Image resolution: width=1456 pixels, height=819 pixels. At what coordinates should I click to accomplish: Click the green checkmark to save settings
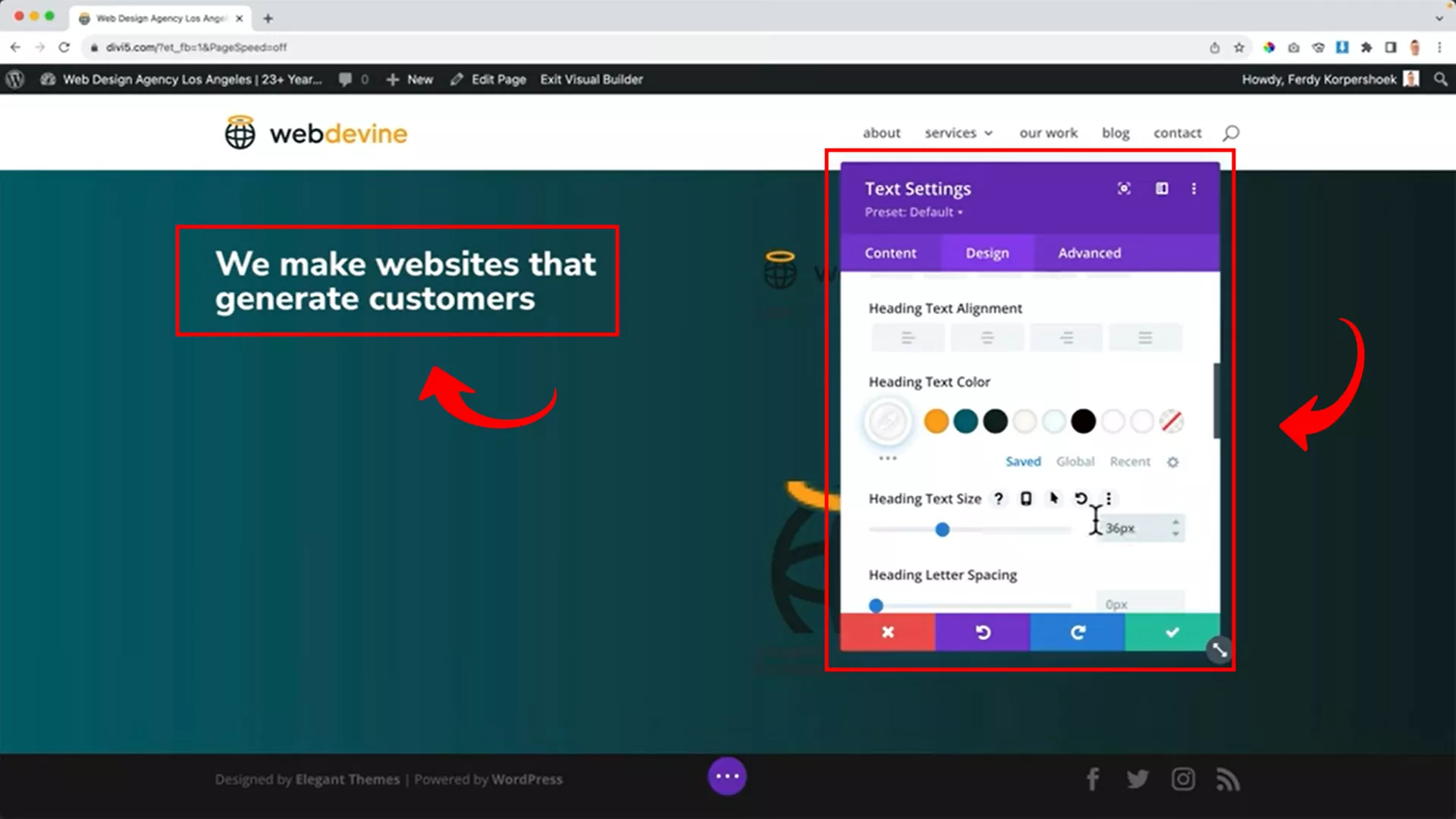pyautogui.click(x=1172, y=632)
